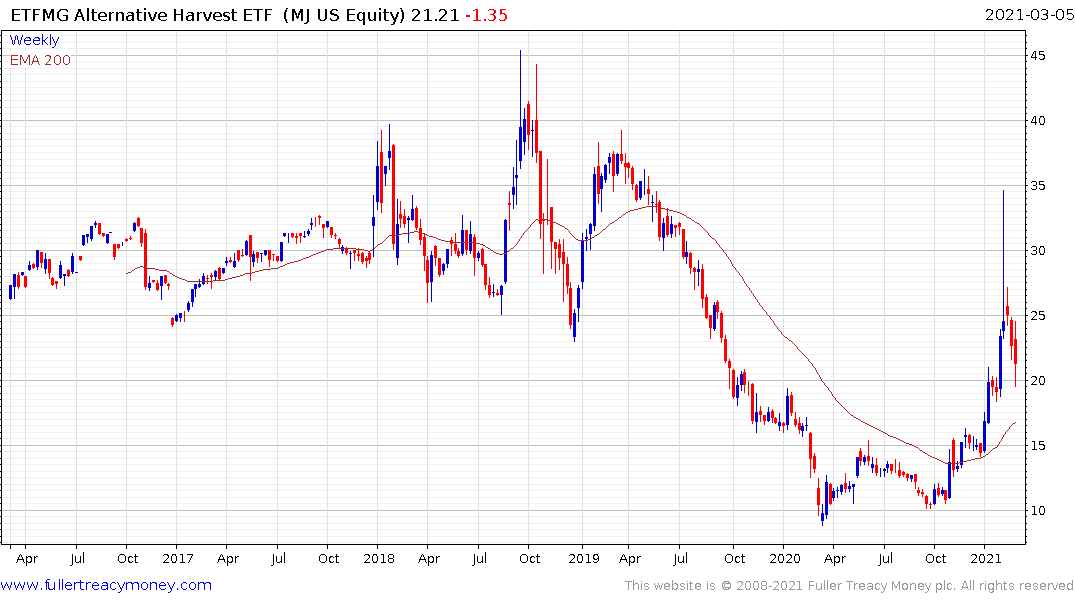Click the first Apr label on time axis
1075x600 pixels.
point(27,559)
